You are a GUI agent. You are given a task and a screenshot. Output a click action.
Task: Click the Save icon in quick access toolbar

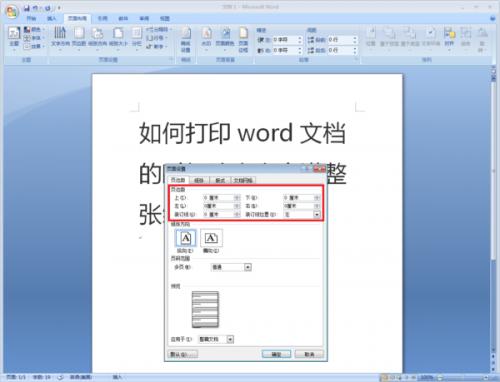[27, 8]
